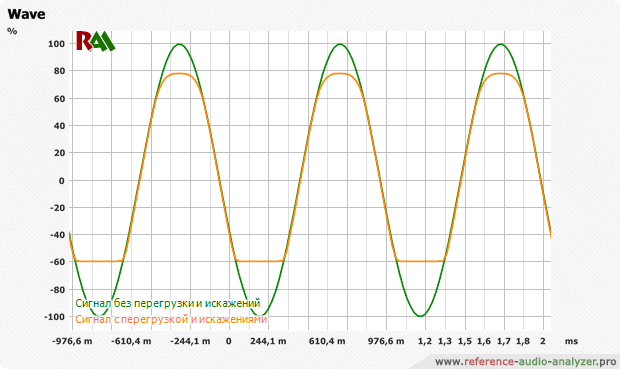The image size is (620, 369).
Task: Click the 20 label on the Y axis
Action: 59,153
